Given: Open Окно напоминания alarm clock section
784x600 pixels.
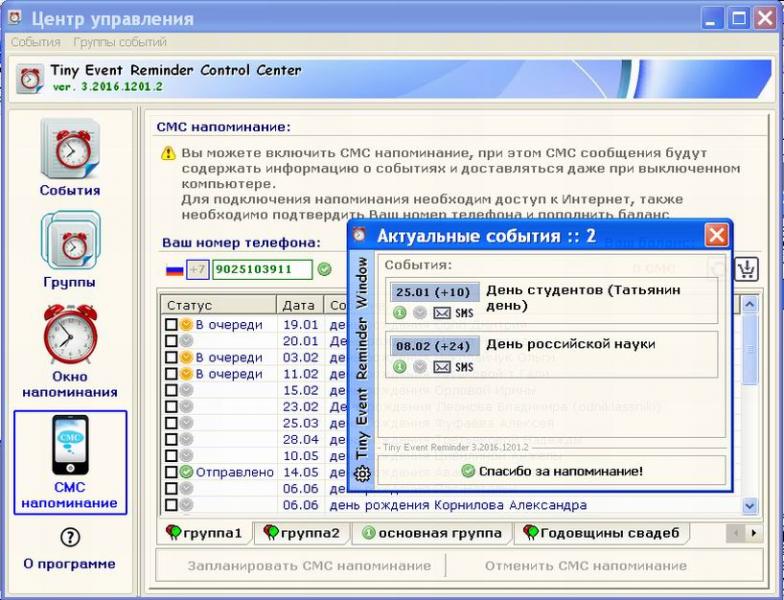Looking at the screenshot, I should click(x=70, y=350).
